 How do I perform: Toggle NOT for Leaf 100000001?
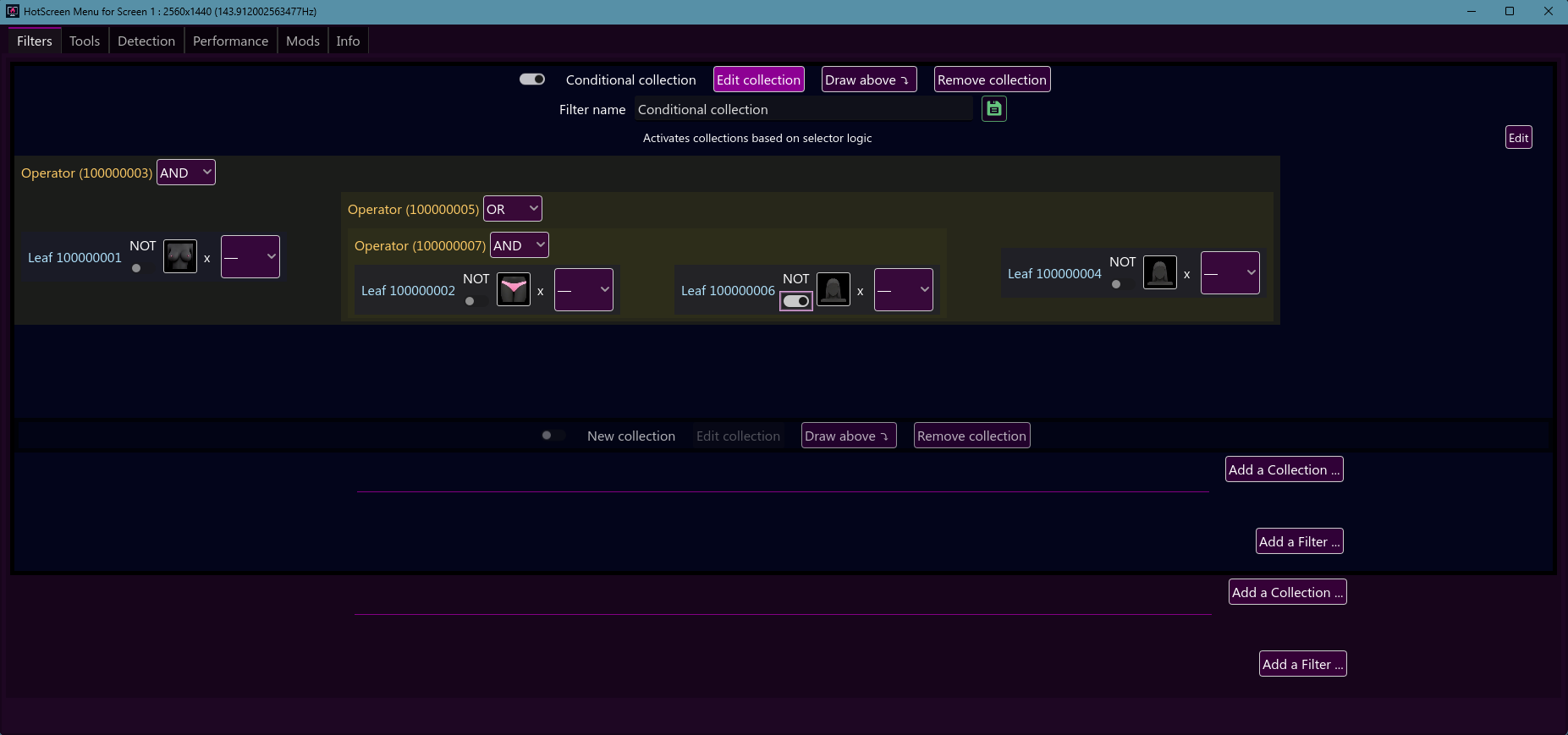(x=142, y=268)
